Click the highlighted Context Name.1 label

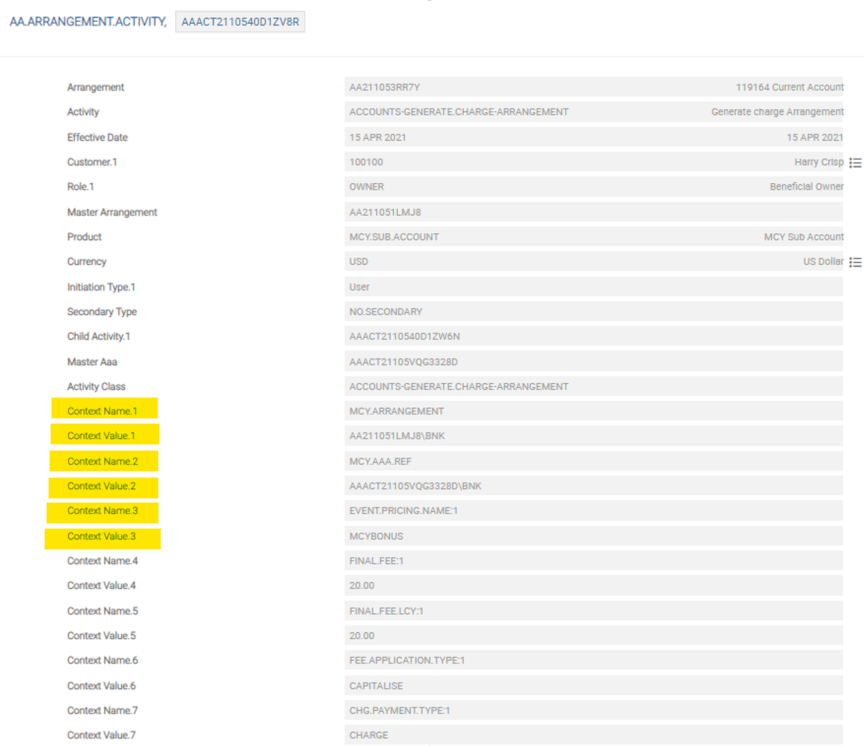[x=102, y=411]
